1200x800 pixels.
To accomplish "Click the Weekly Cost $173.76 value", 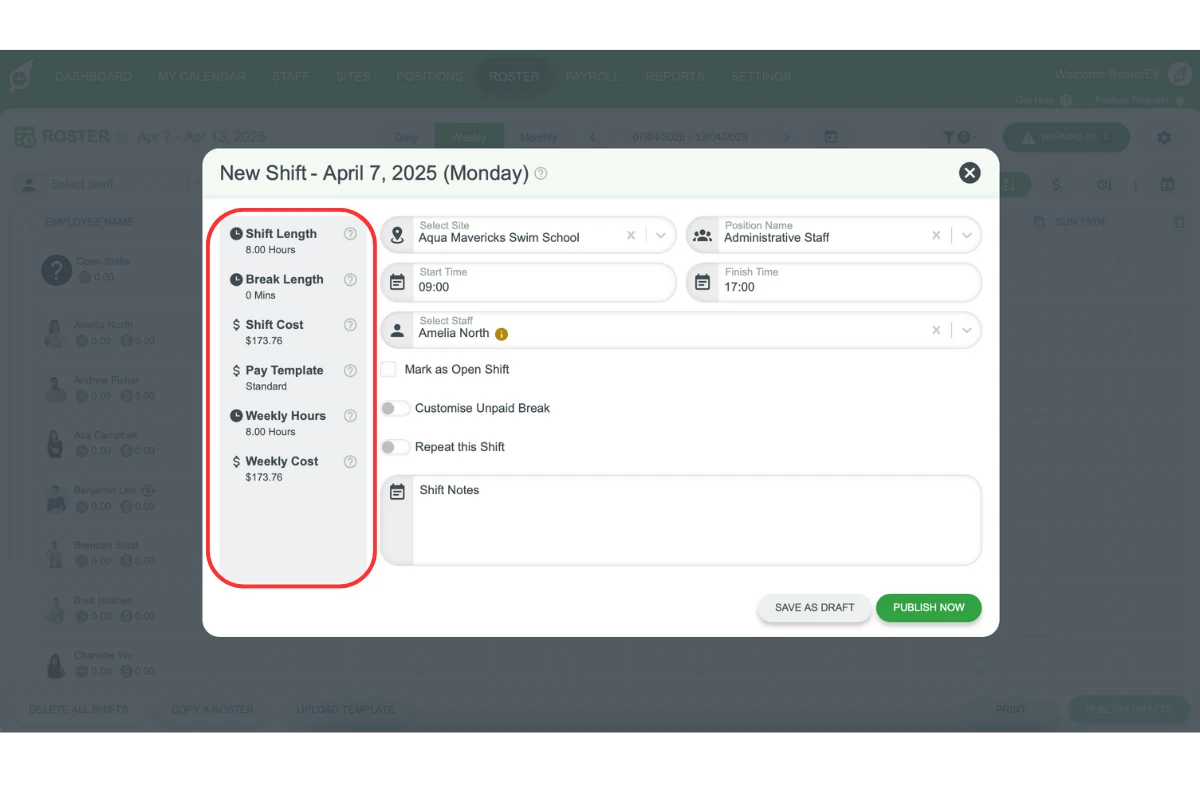I will 264,478.
